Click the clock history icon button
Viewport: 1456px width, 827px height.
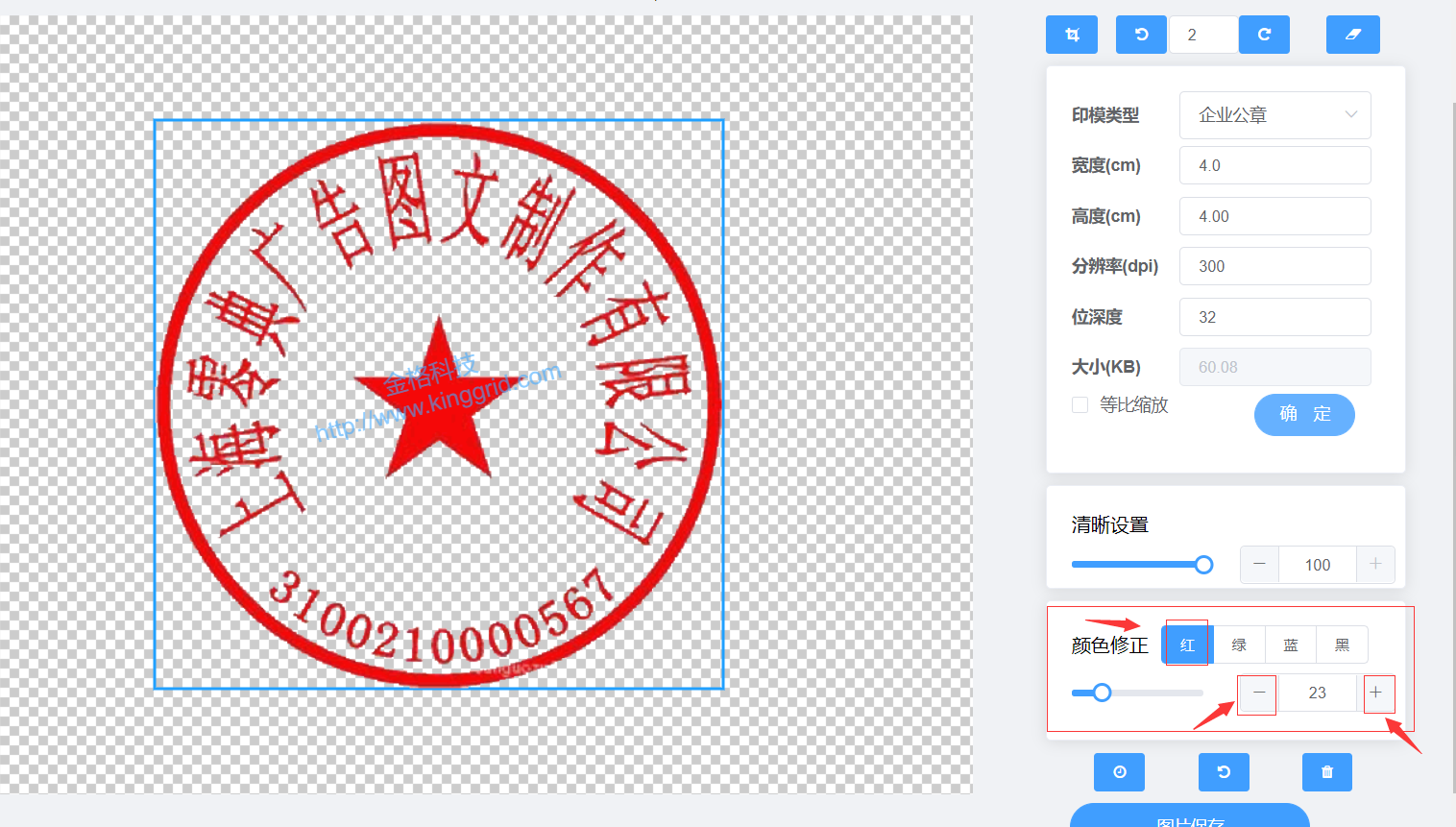pyautogui.click(x=1119, y=772)
